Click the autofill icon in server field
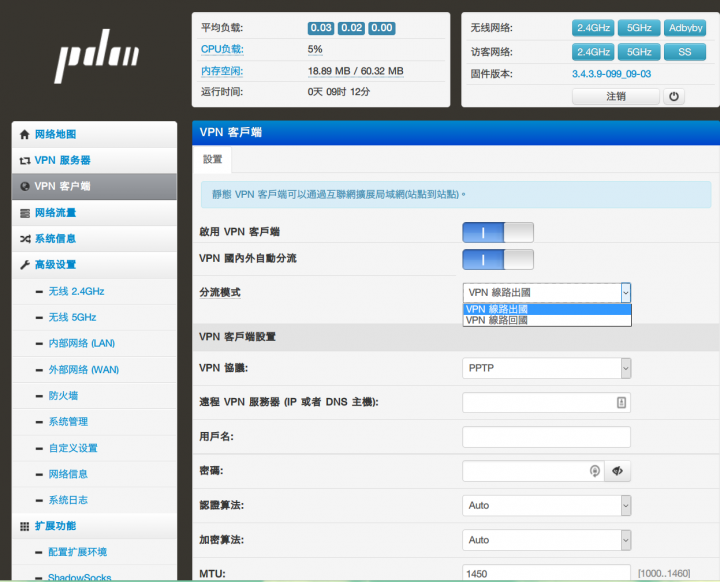The image size is (720, 582). click(621, 402)
